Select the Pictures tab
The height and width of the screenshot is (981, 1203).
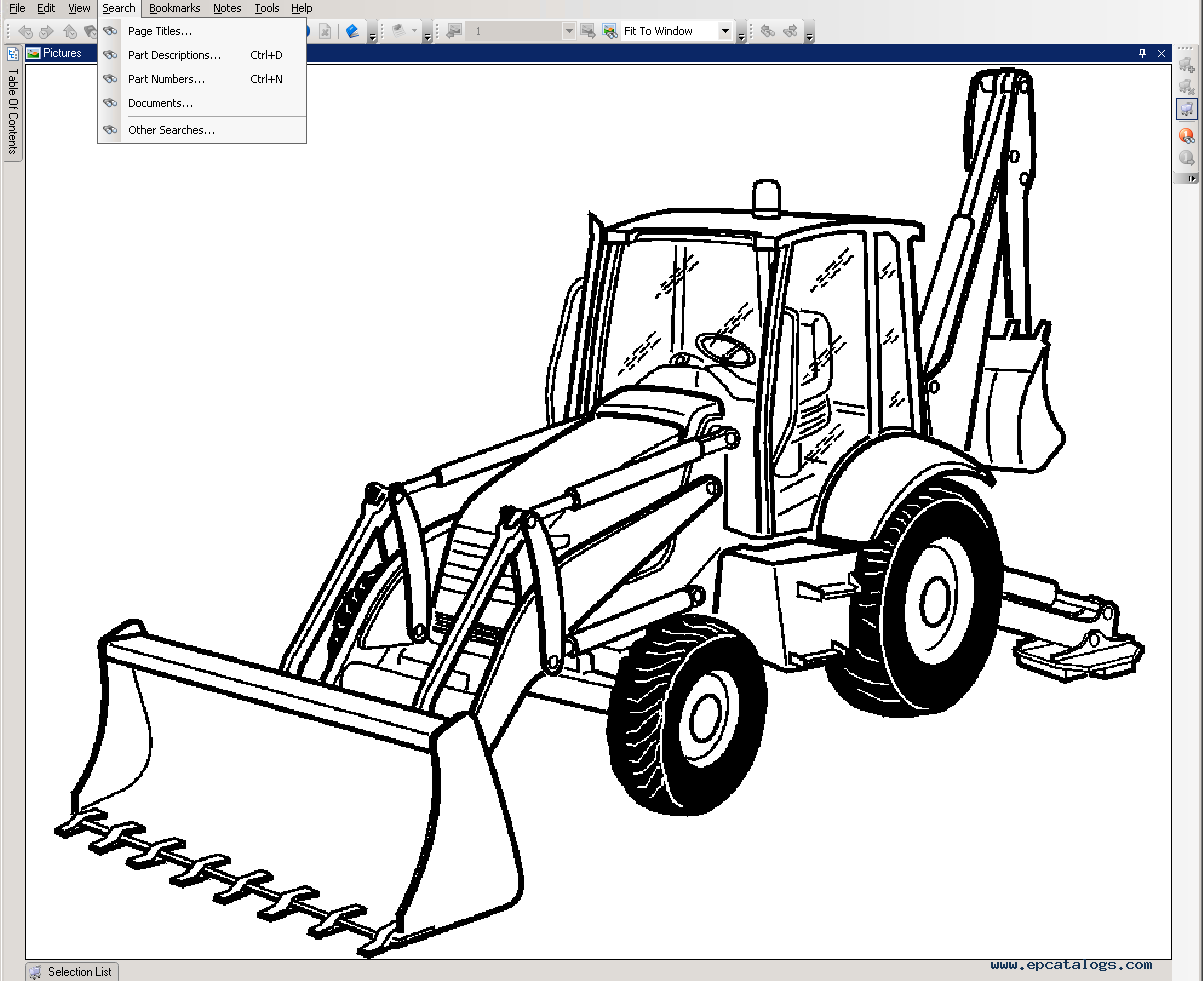coord(54,53)
